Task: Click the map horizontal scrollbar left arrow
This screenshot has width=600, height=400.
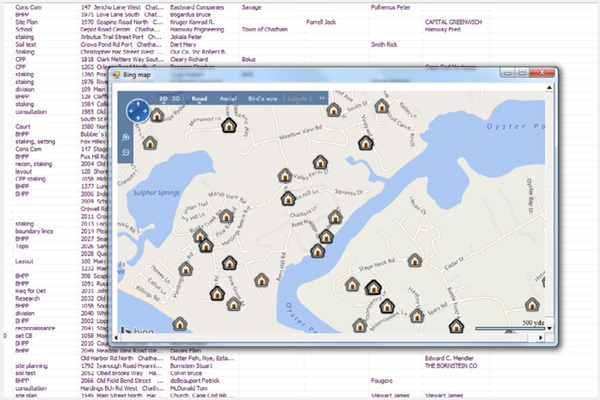Action: (116, 338)
